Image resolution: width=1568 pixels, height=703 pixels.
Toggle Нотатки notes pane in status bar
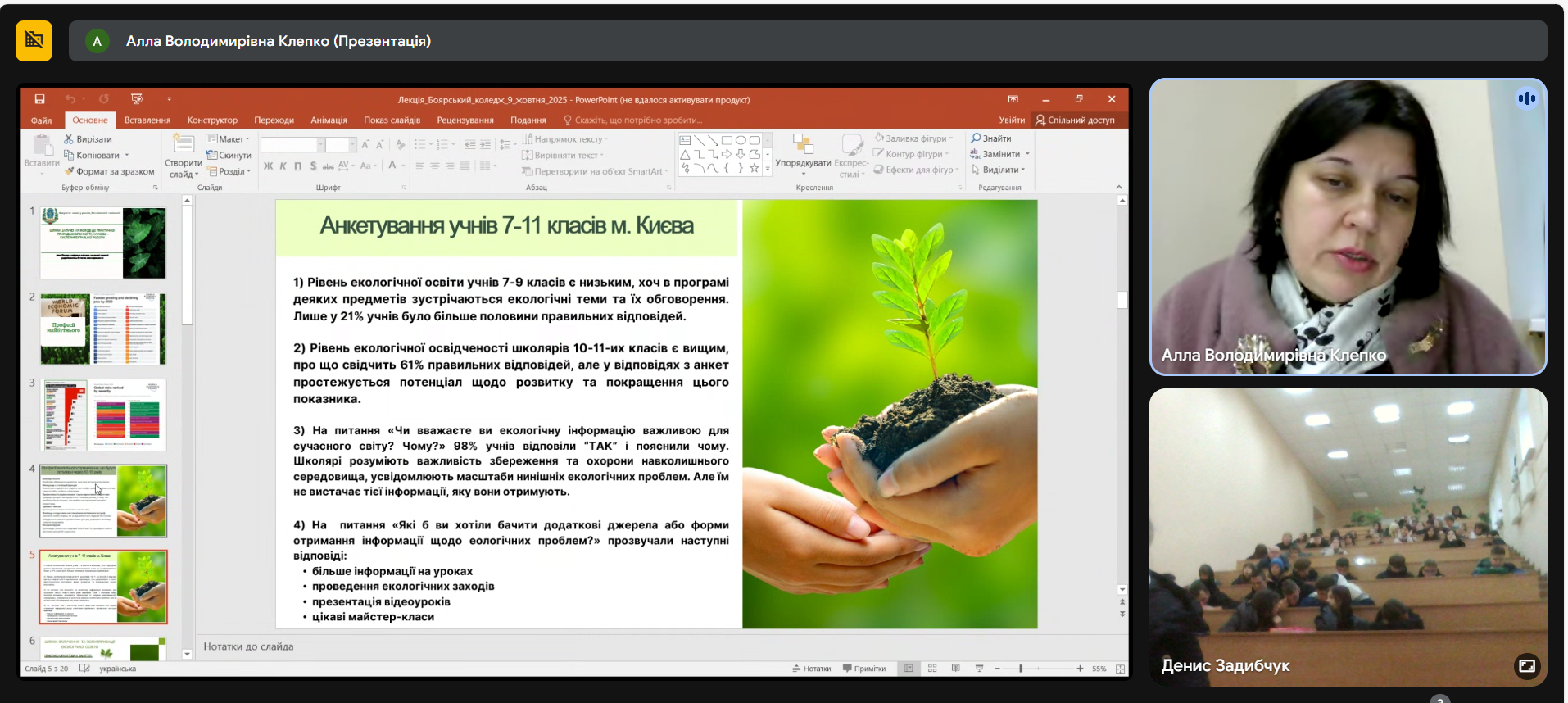pos(812,669)
